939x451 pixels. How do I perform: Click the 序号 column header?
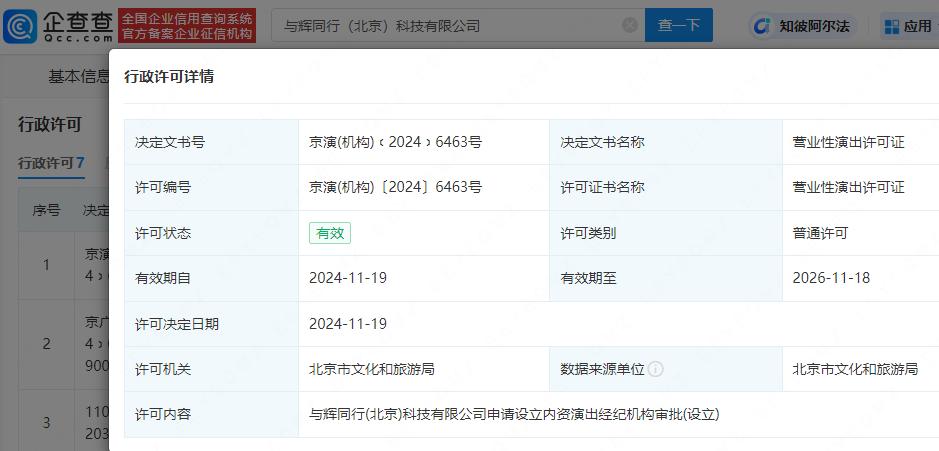click(46, 210)
